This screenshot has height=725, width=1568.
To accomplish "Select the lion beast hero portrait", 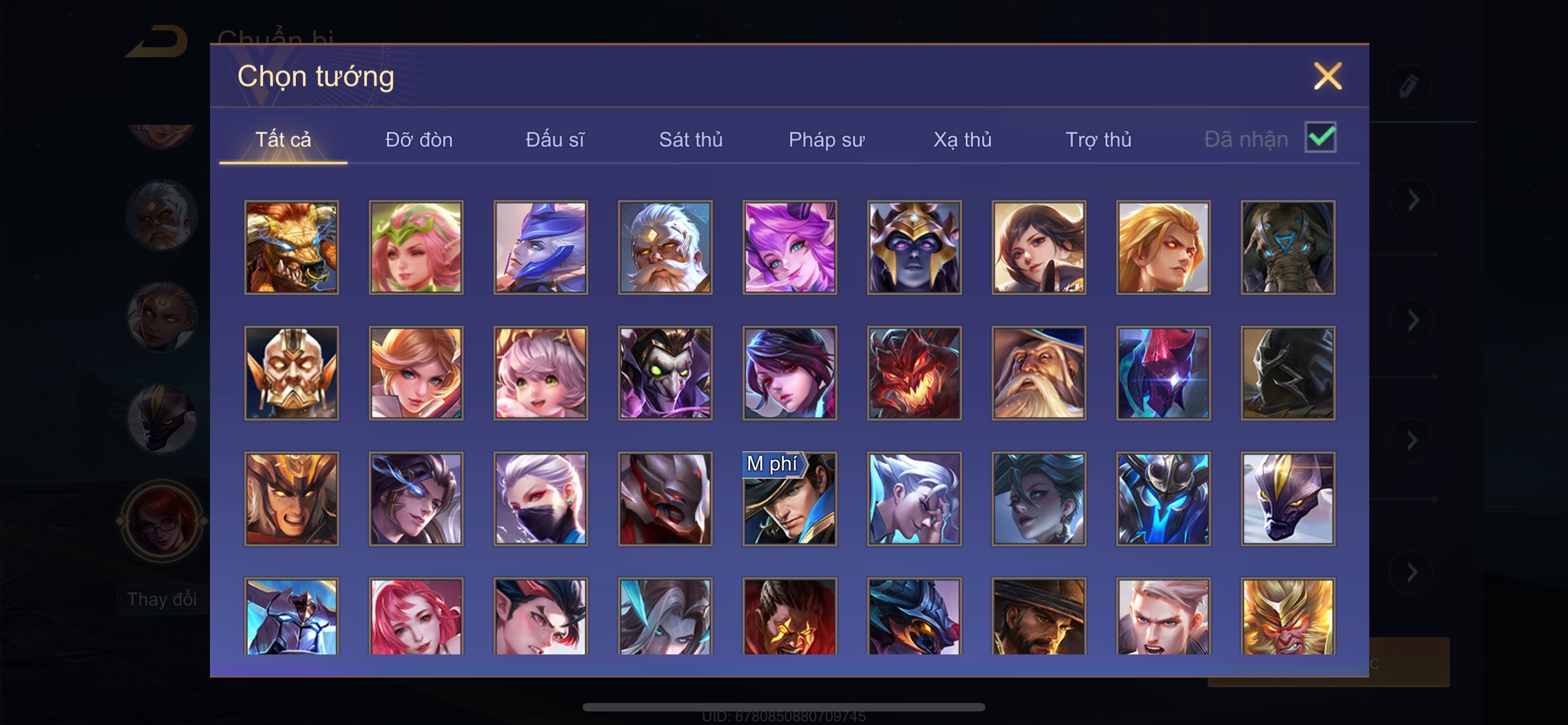I will point(292,247).
